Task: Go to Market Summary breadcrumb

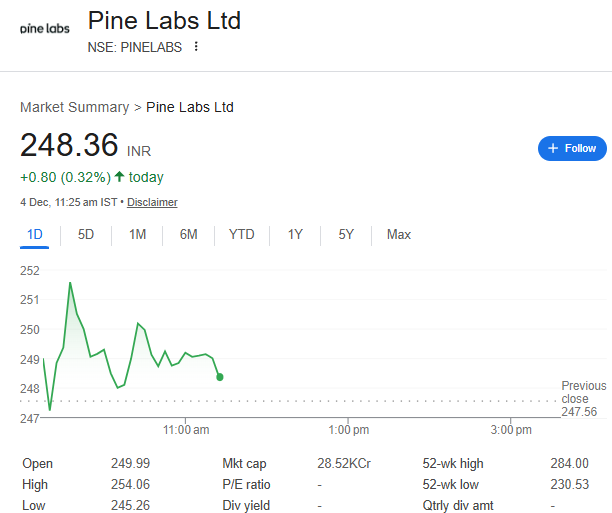Action: (74, 107)
